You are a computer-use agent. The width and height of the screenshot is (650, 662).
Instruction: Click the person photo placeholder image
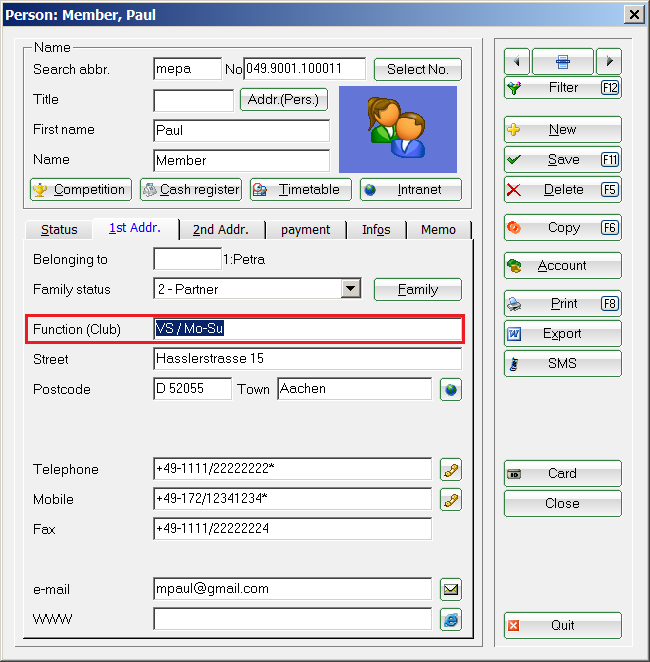[398, 130]
